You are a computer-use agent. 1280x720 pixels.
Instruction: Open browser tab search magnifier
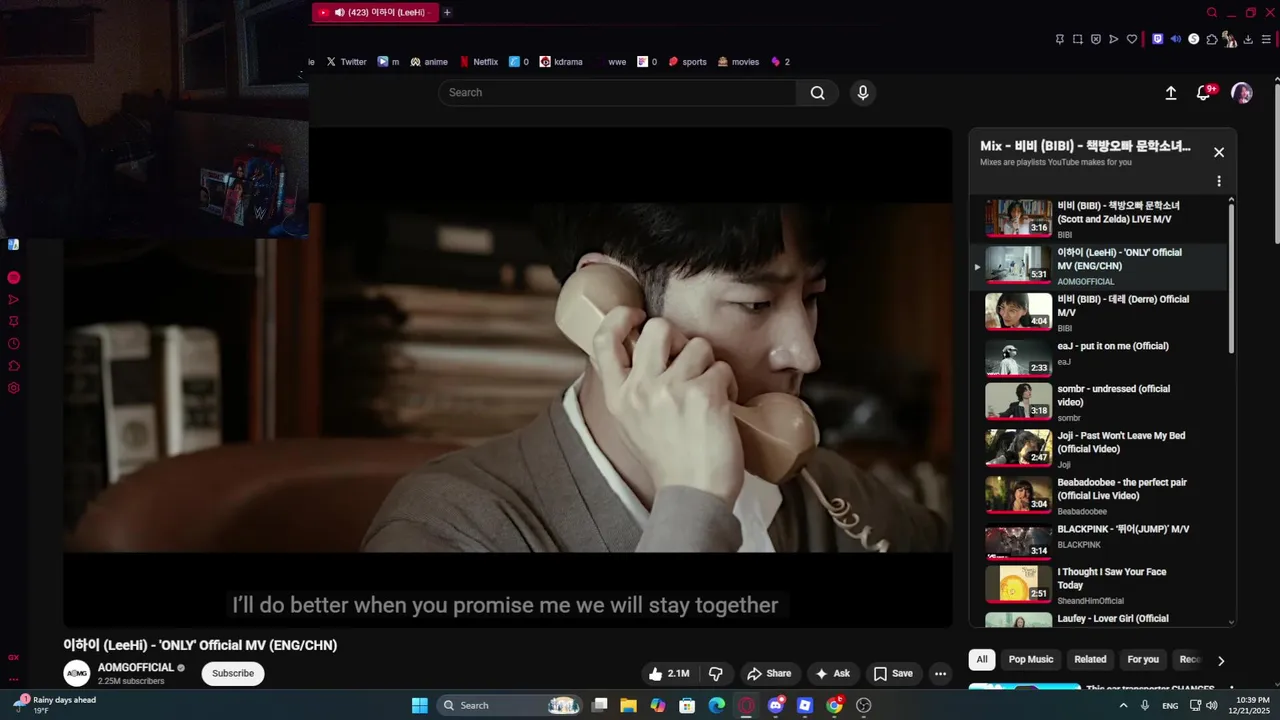pos(1212,13)
